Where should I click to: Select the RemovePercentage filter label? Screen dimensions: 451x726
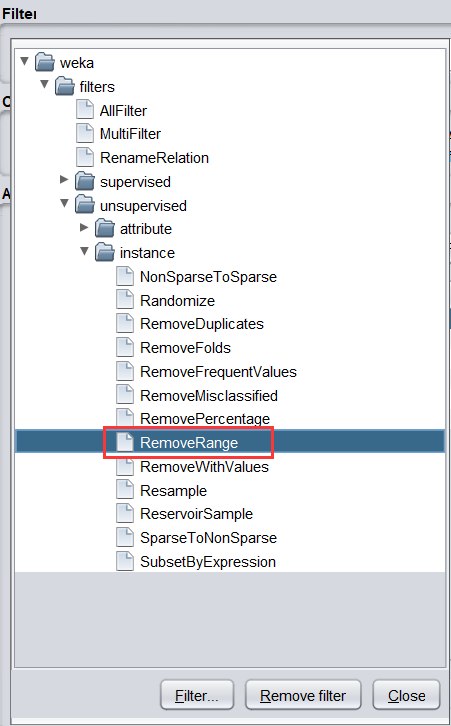click(205, 419)
